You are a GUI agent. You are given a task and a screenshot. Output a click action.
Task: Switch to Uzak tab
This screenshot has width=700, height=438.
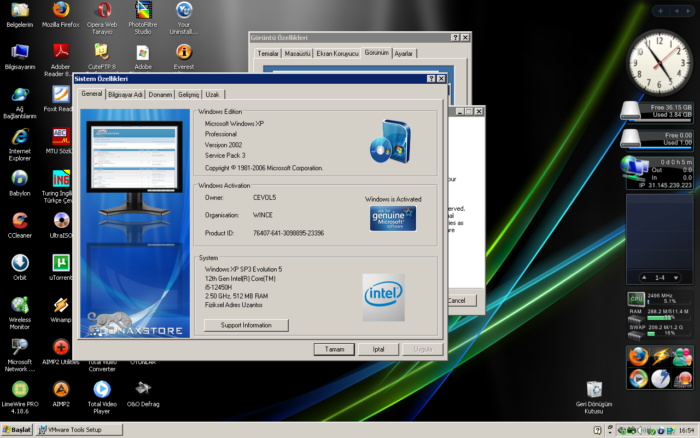(212, 95)
